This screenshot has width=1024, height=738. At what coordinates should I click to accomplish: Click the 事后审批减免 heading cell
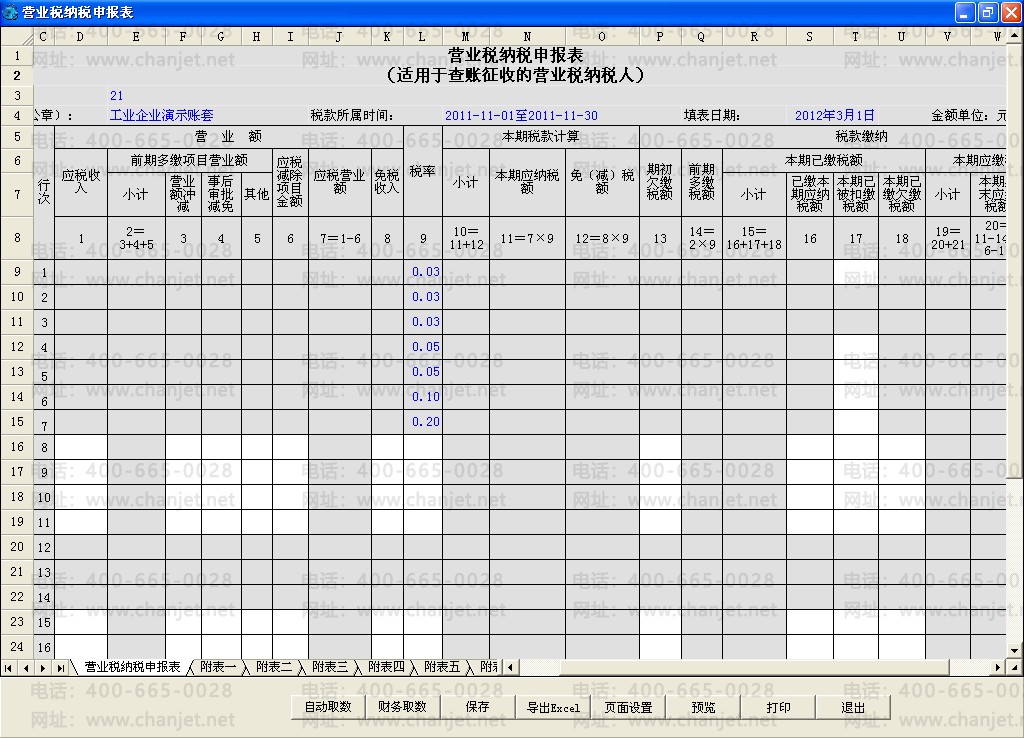click(221, 194)
